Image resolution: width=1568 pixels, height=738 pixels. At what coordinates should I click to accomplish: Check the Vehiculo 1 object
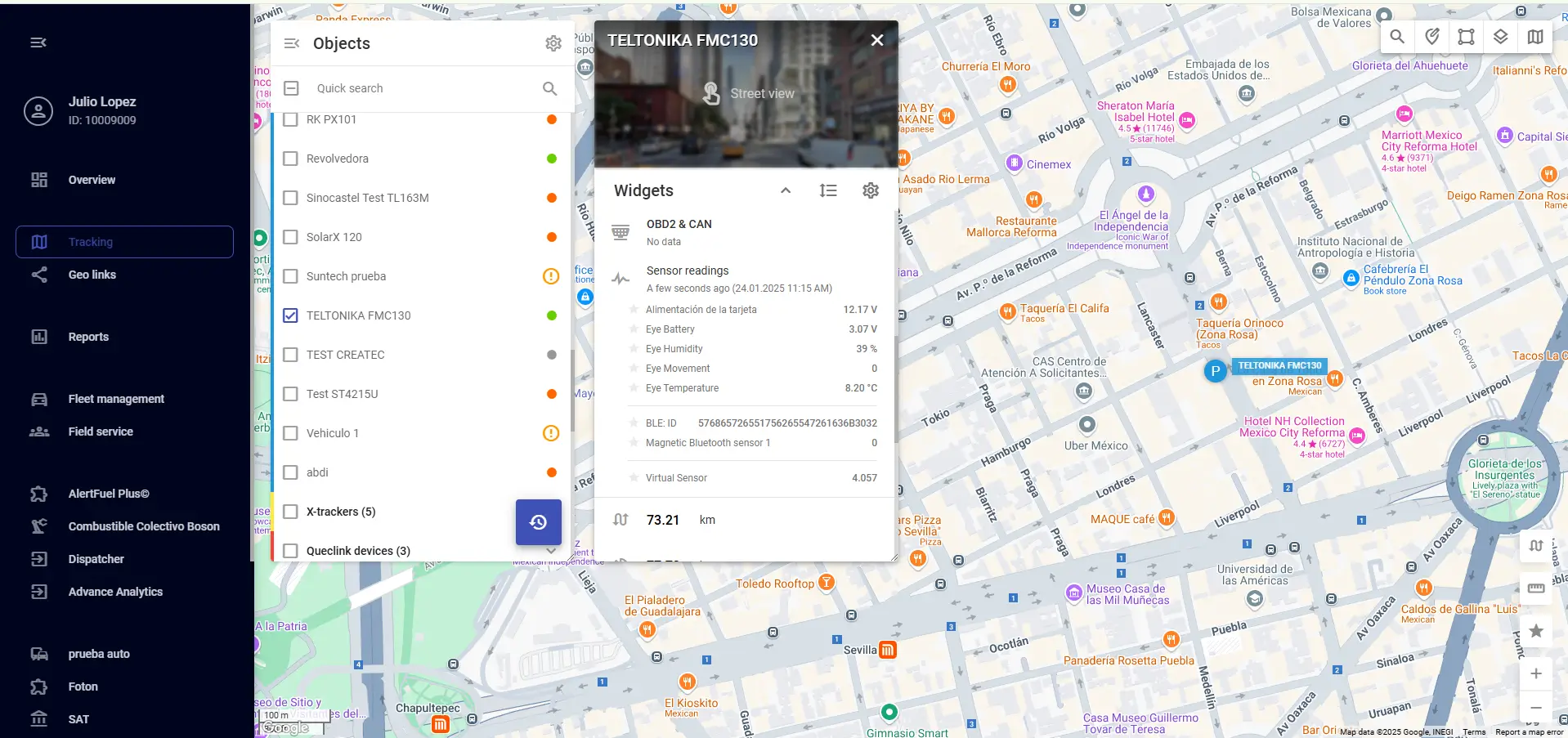click(x=290, y=433)
